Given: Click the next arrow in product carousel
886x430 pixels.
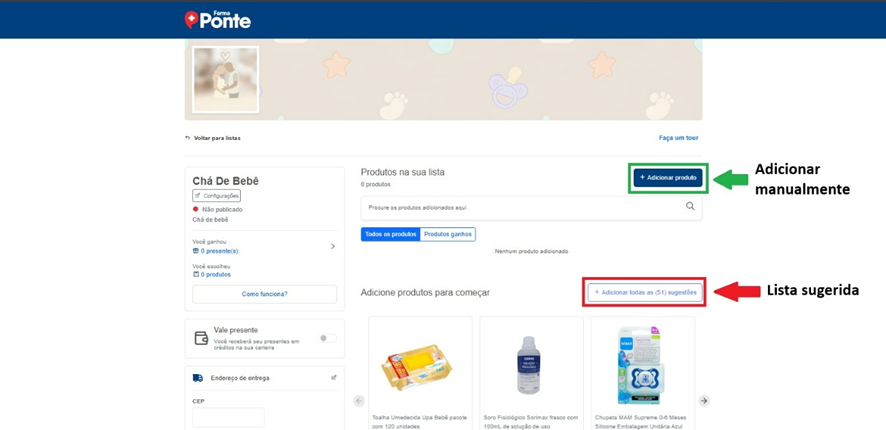Looking at the screenshot, I should [x=704, y=401].
